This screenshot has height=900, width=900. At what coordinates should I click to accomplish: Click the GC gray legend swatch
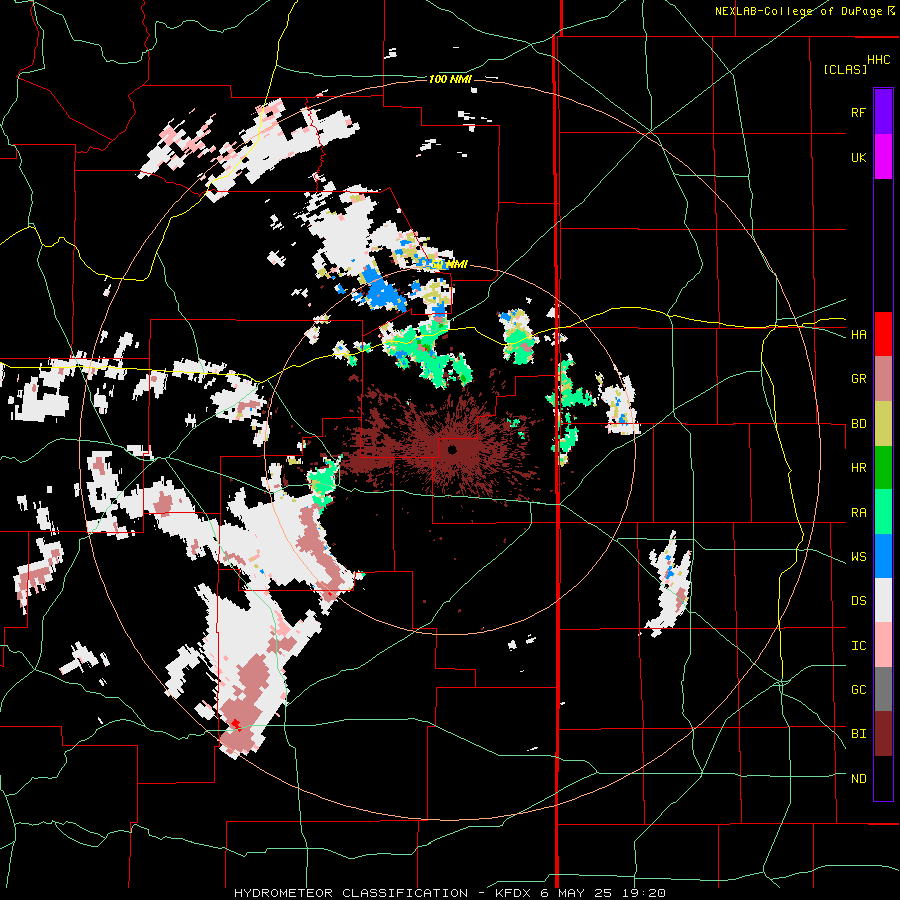coord(883,689)
